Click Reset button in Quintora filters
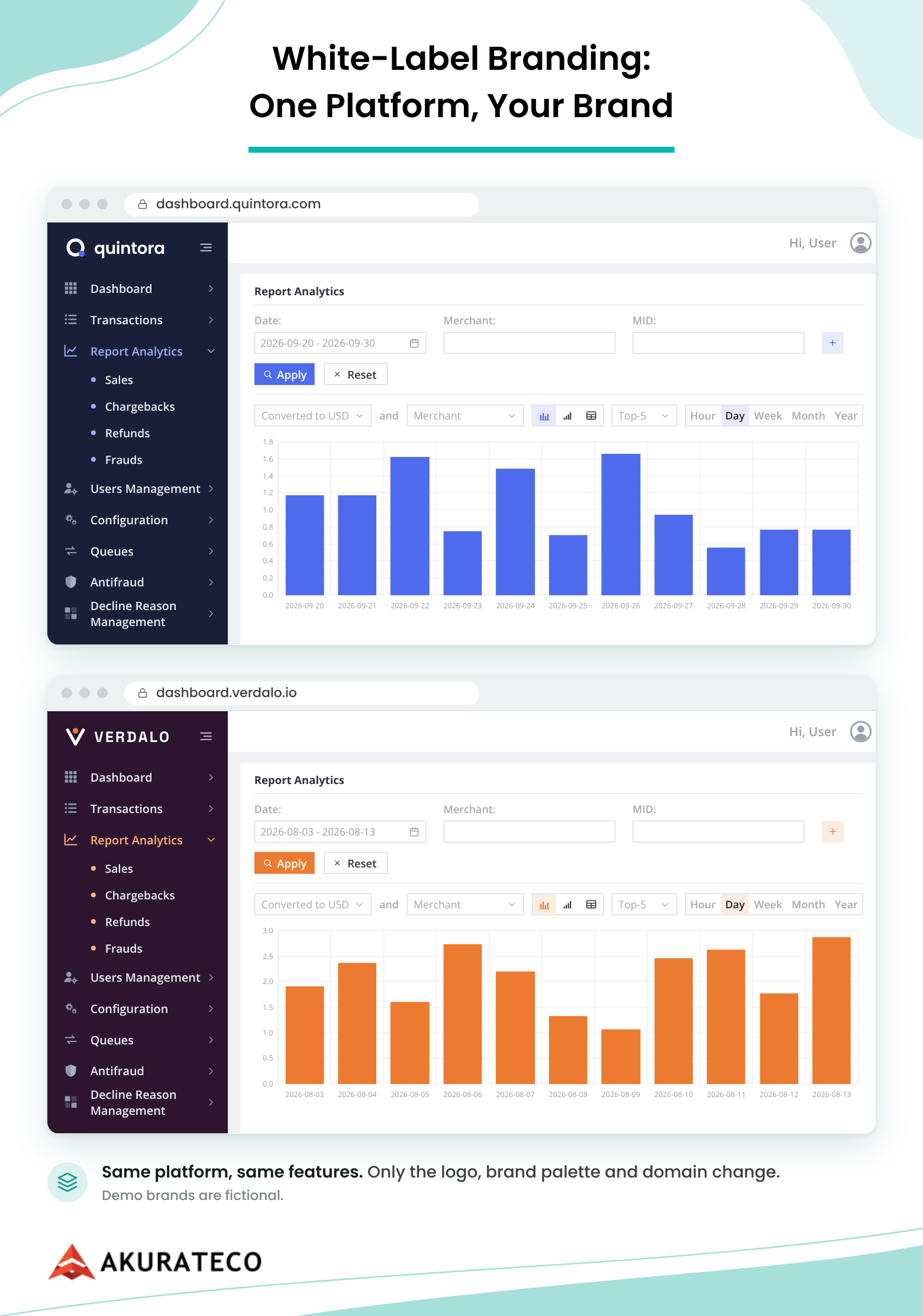923x1316 pixels. pyautogui.click(x=356, y=375)
